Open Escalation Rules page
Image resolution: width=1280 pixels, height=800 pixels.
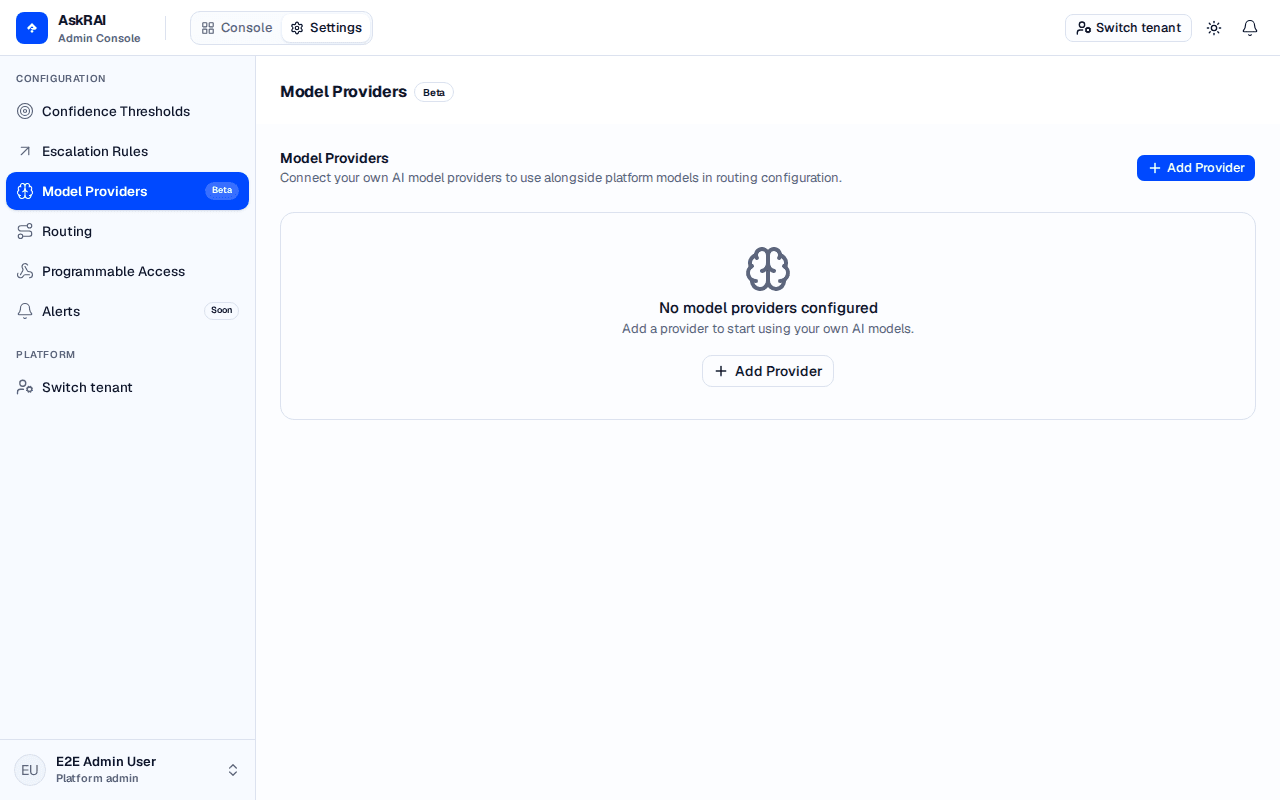click(127, 151)
